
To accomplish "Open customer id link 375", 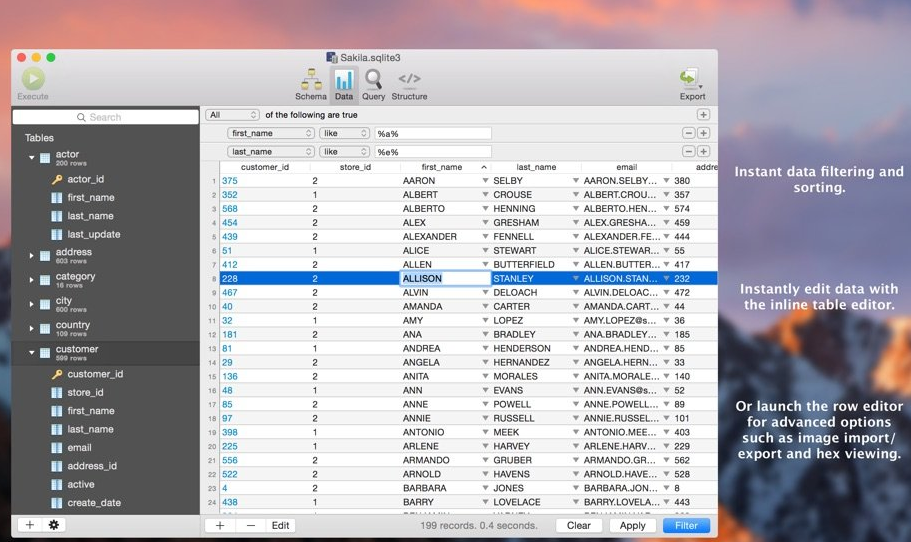I will tap(229, 181).
